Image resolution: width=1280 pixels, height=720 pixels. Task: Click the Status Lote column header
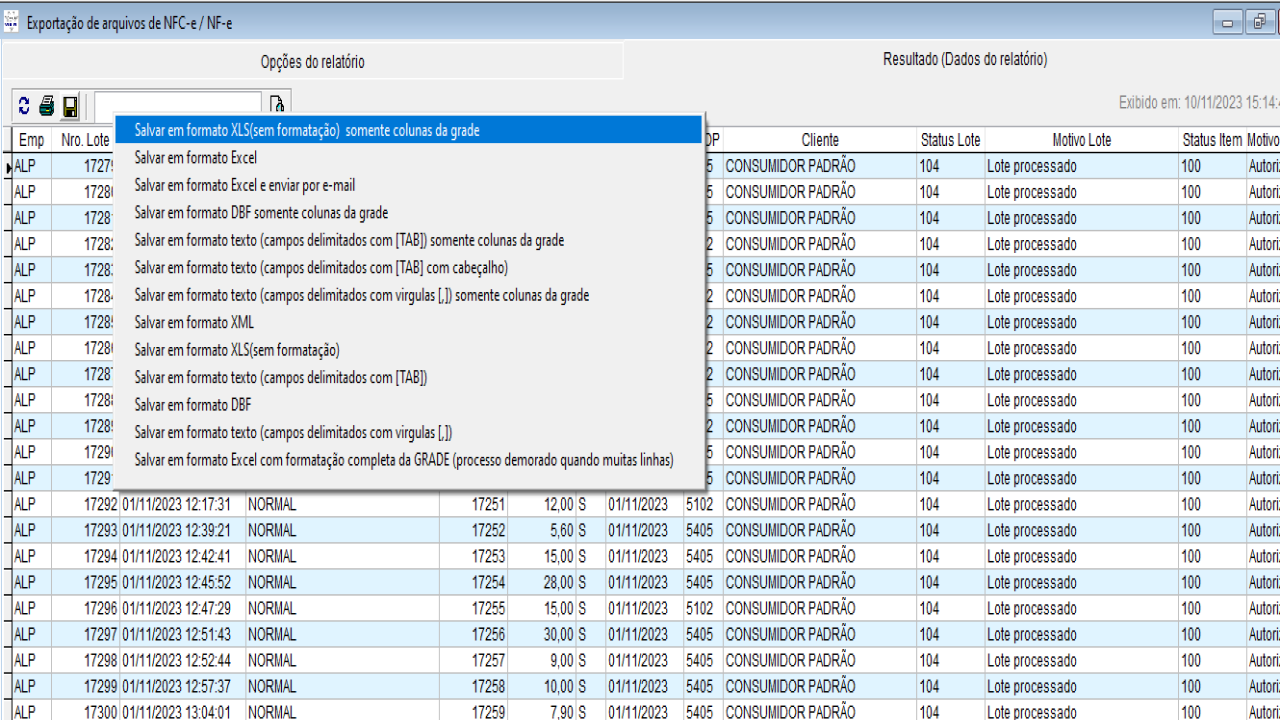pyautogui.click(x=950, y=140)
